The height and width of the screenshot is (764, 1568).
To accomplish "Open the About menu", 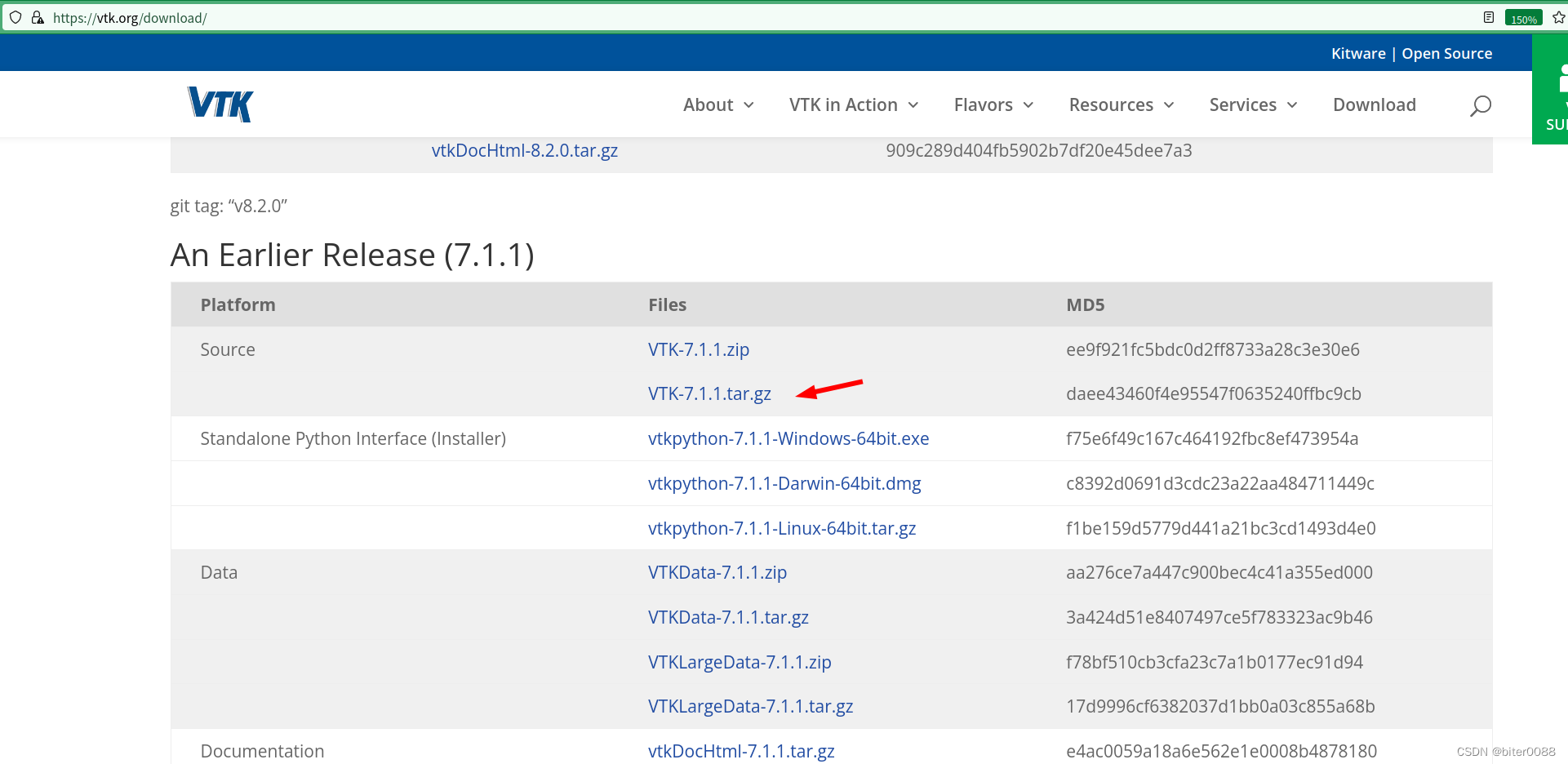I will (x=708, y=104).
